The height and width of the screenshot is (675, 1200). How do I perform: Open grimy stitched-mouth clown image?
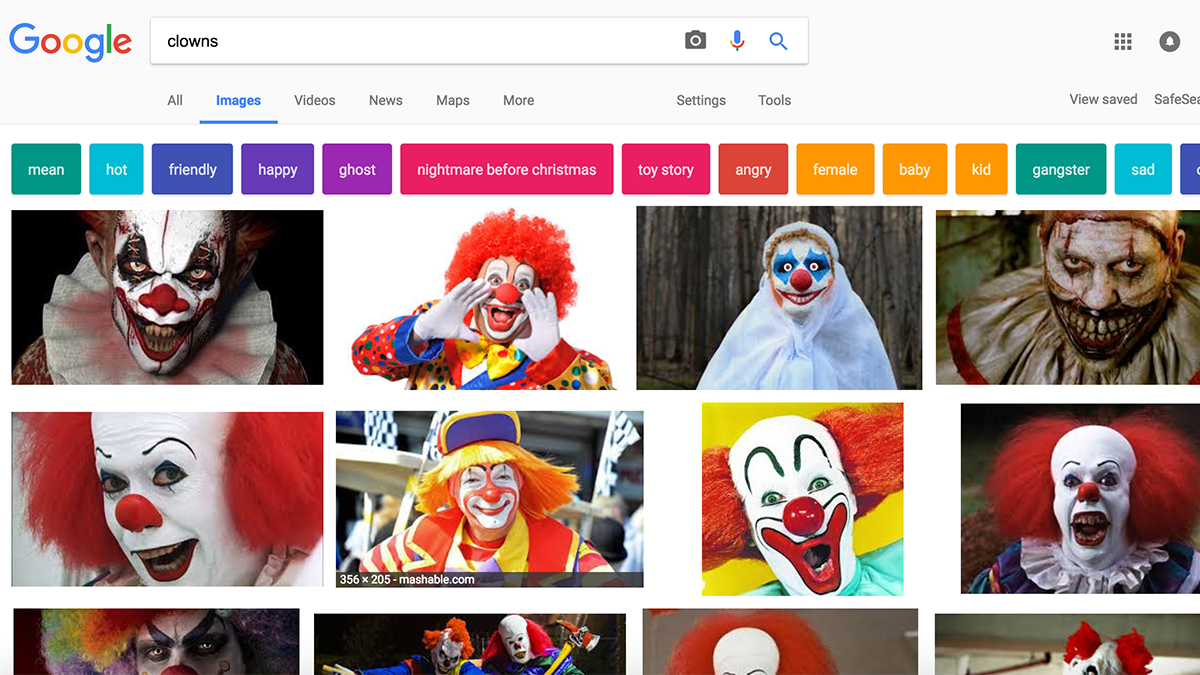tap(1068, 297)
